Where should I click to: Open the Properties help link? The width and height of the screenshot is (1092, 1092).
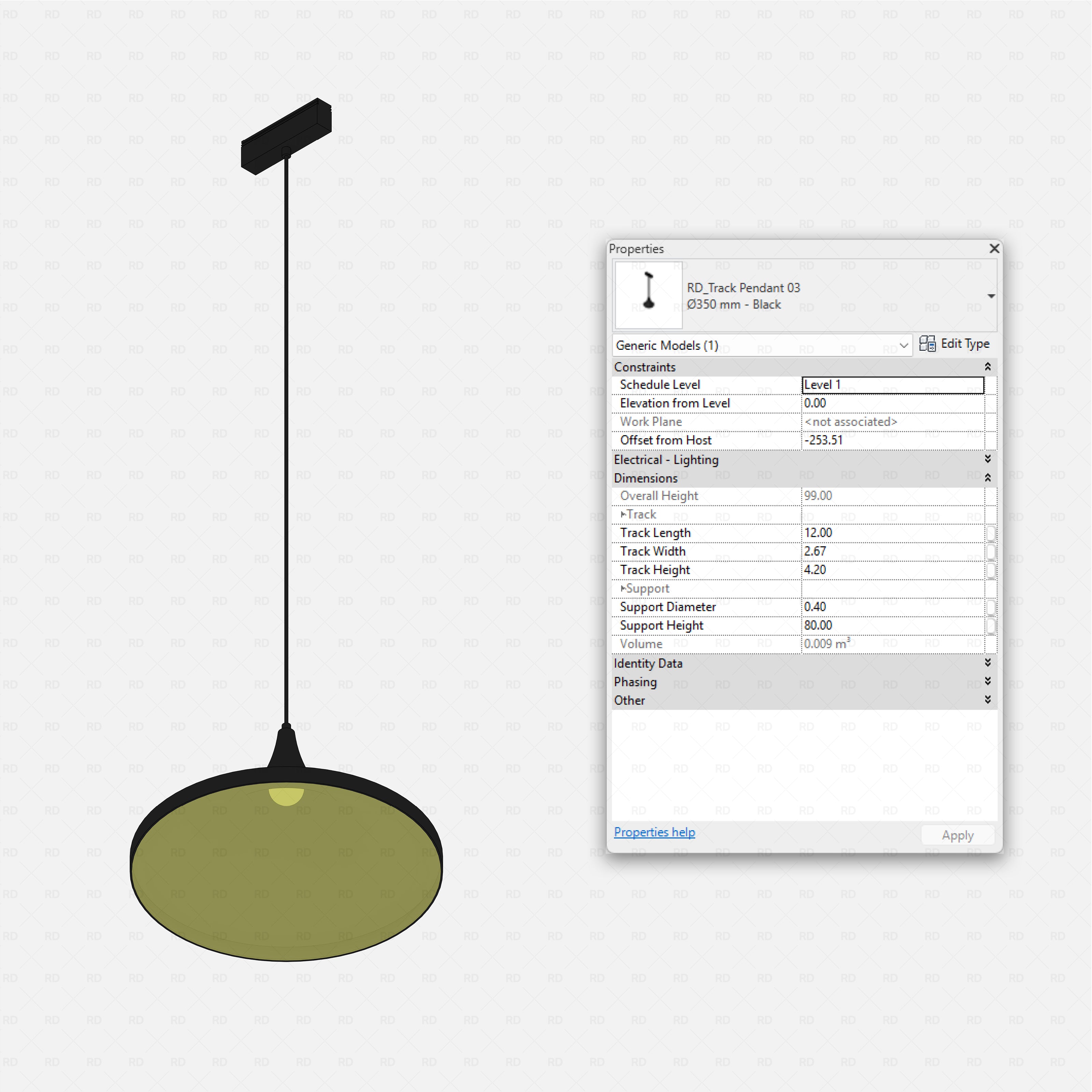(x=654, y=832)
